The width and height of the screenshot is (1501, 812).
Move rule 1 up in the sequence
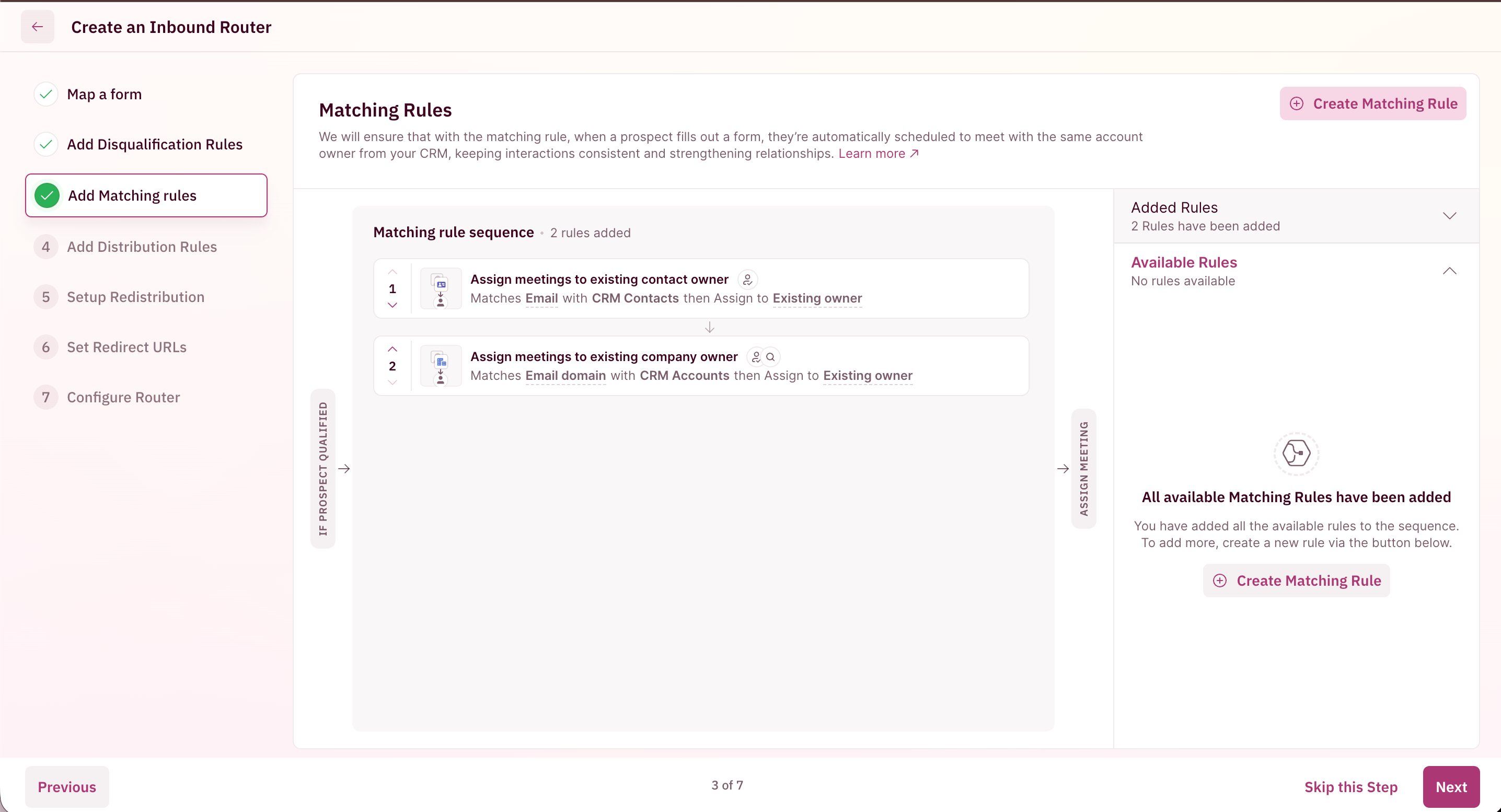coord(392,272)
